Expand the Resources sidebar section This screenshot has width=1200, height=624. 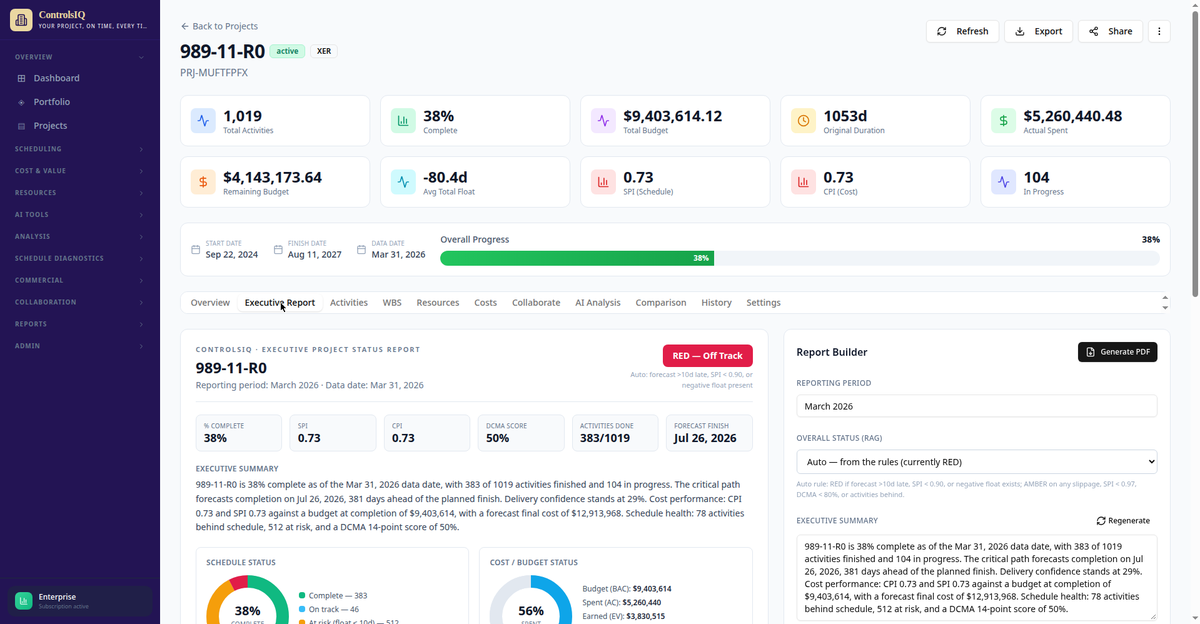[80, 192]
